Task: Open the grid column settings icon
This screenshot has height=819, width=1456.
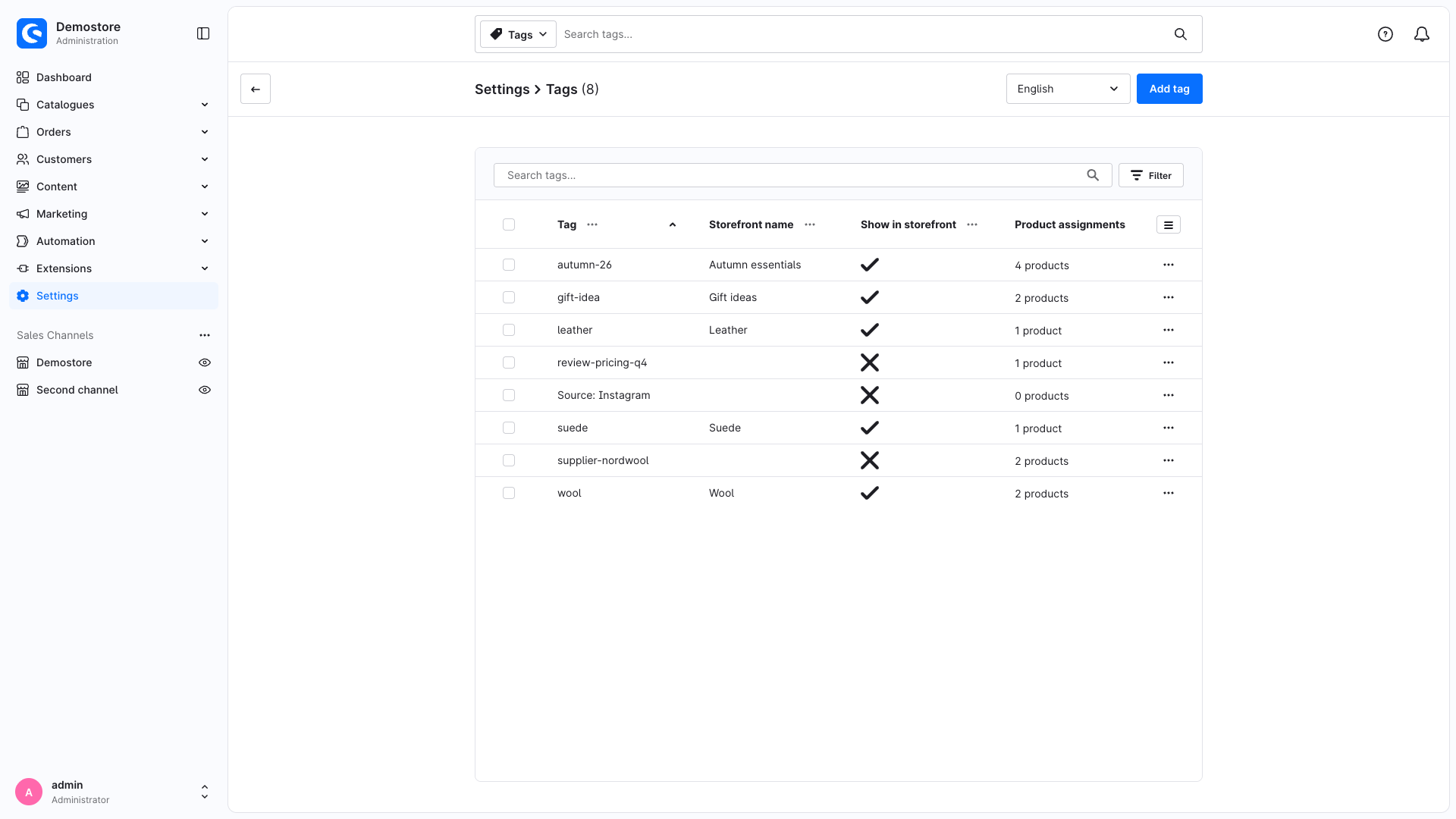Action: pyautogui.click(x=1169, y=224)
